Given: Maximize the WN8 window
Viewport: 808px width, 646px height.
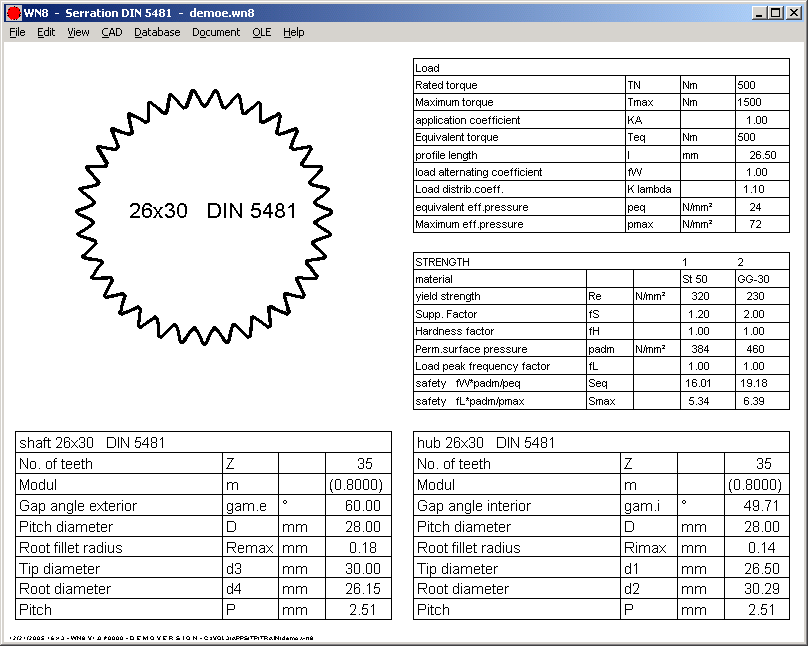Looking at the screenshot, I should coord(777,13).
